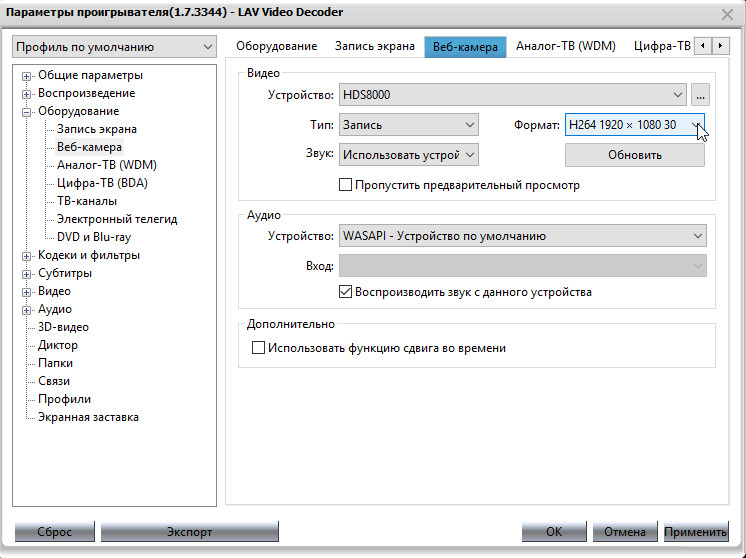Enable Пропустить предварительный просмотр checkbox

coord(346,185)
